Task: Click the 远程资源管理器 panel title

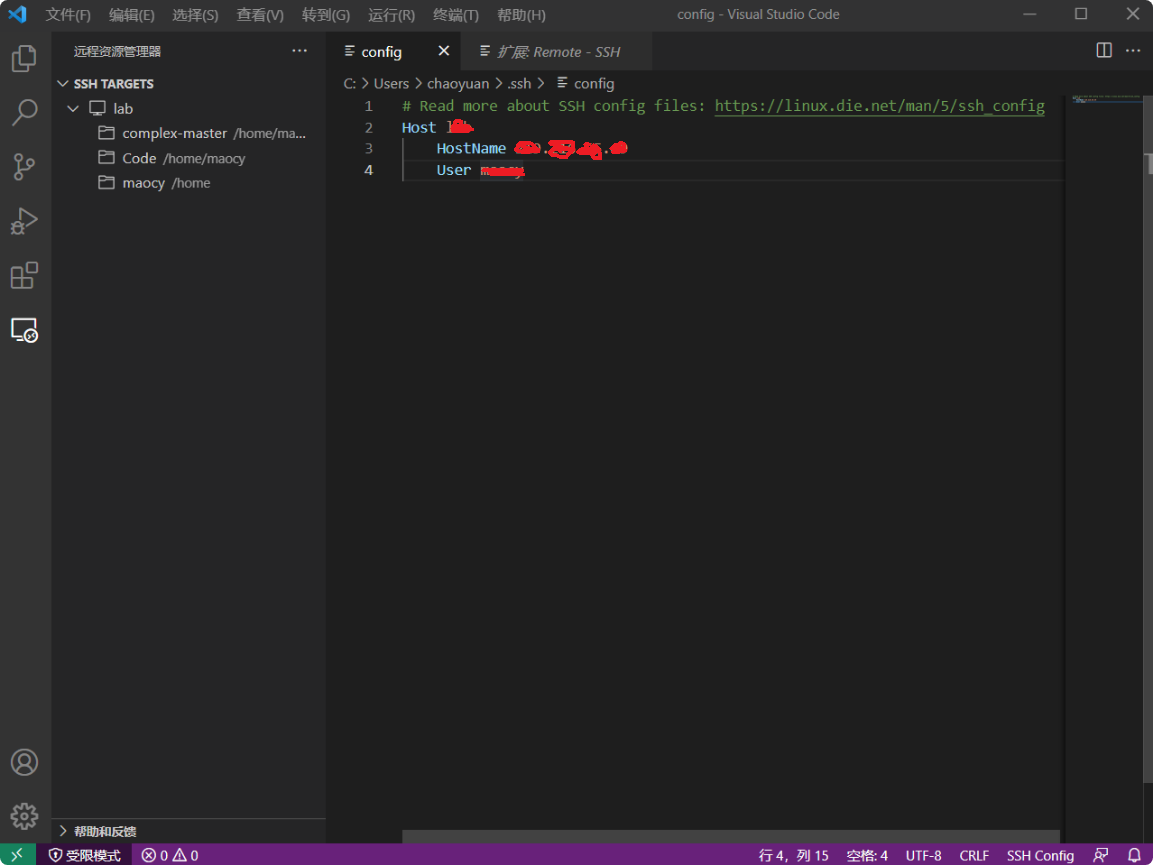Action: click(117, 51)
